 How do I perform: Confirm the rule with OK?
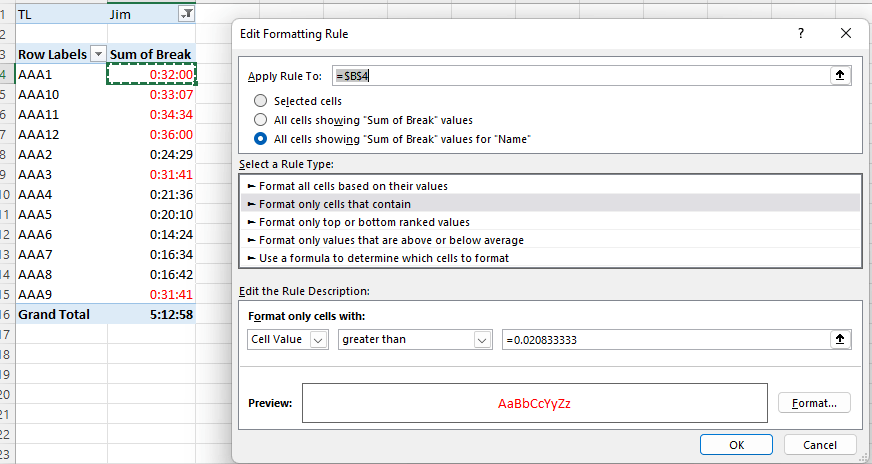736,445
